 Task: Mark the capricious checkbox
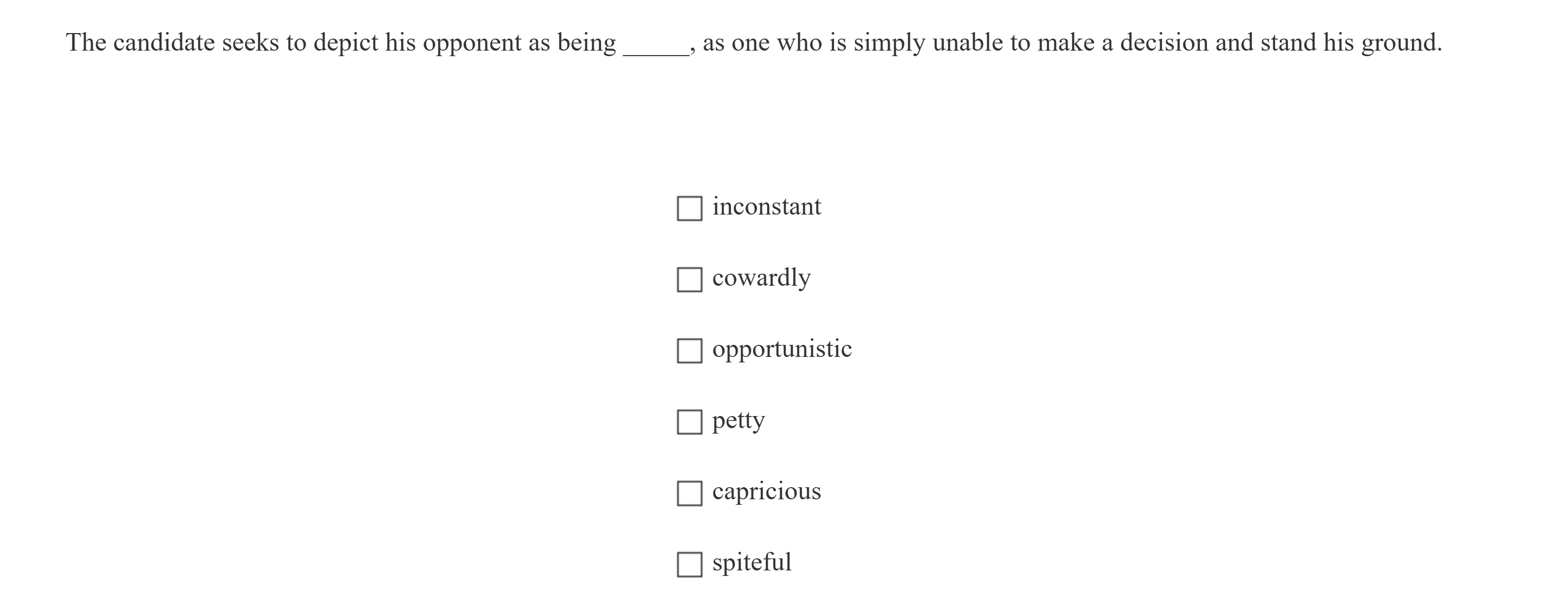689,493
